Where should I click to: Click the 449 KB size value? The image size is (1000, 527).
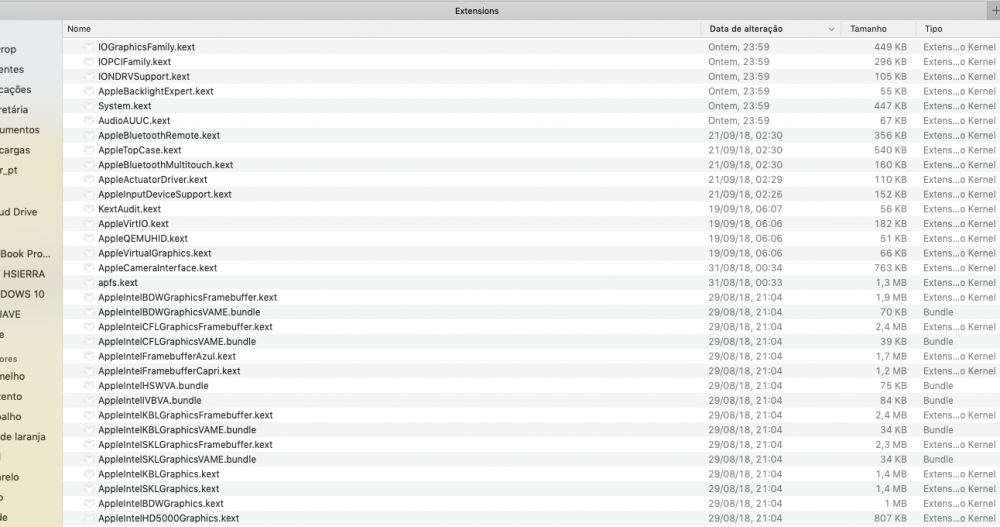(890, 47)
